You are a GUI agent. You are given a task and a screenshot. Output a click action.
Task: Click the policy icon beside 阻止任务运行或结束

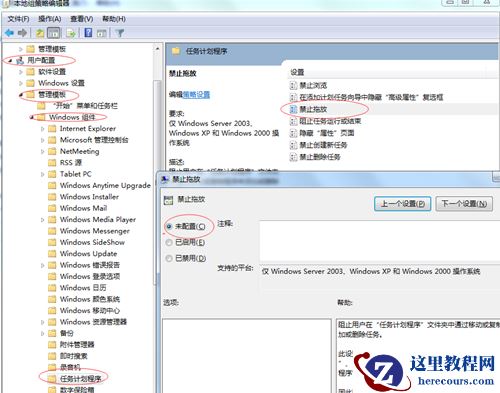[293, 121]
